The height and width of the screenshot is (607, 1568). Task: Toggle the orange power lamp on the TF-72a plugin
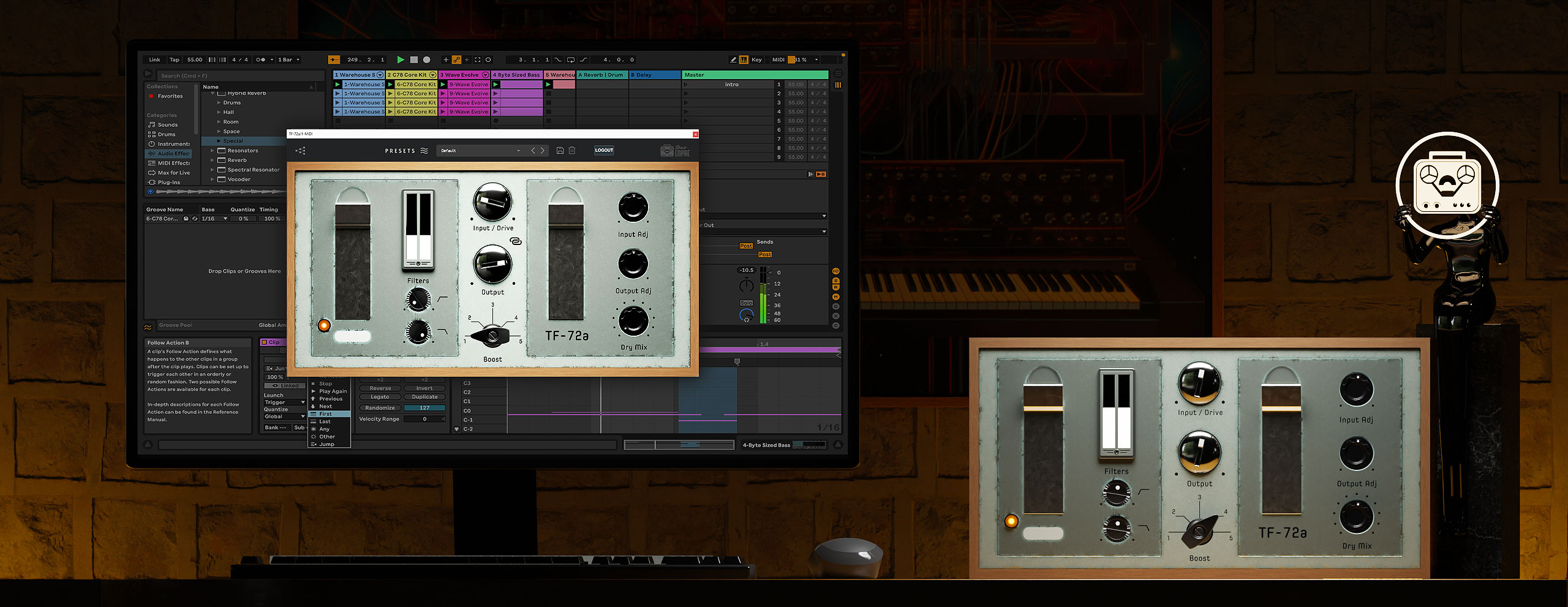pos(324,325)
